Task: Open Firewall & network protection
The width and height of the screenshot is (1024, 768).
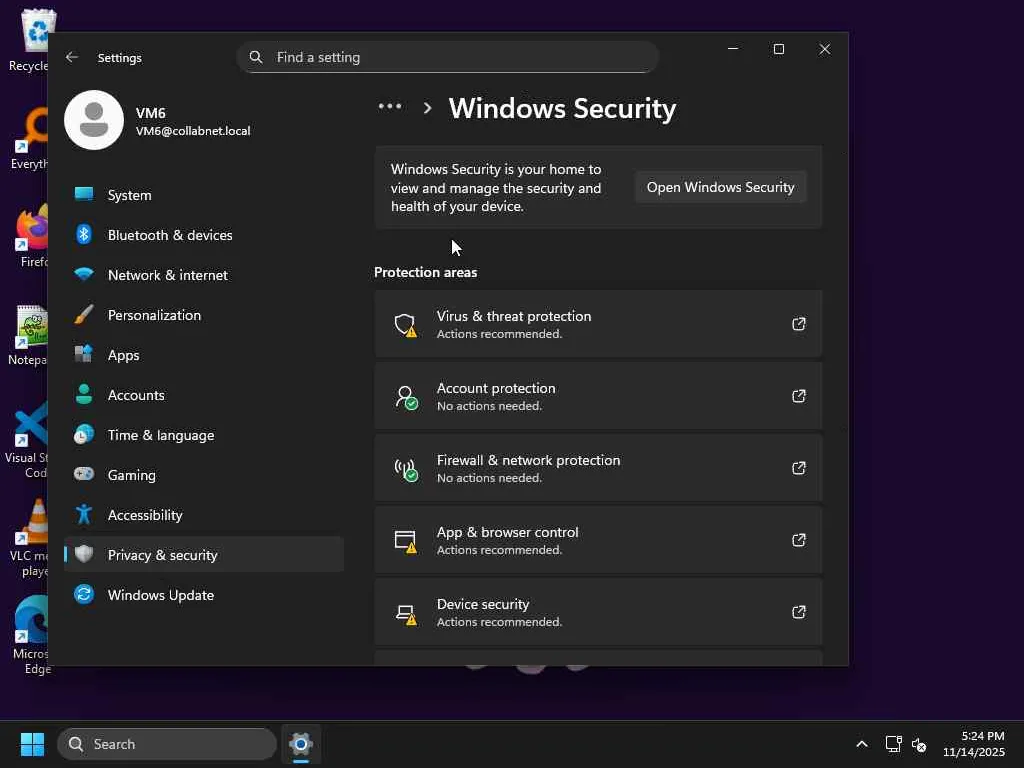Action: (x=598, y=468)
